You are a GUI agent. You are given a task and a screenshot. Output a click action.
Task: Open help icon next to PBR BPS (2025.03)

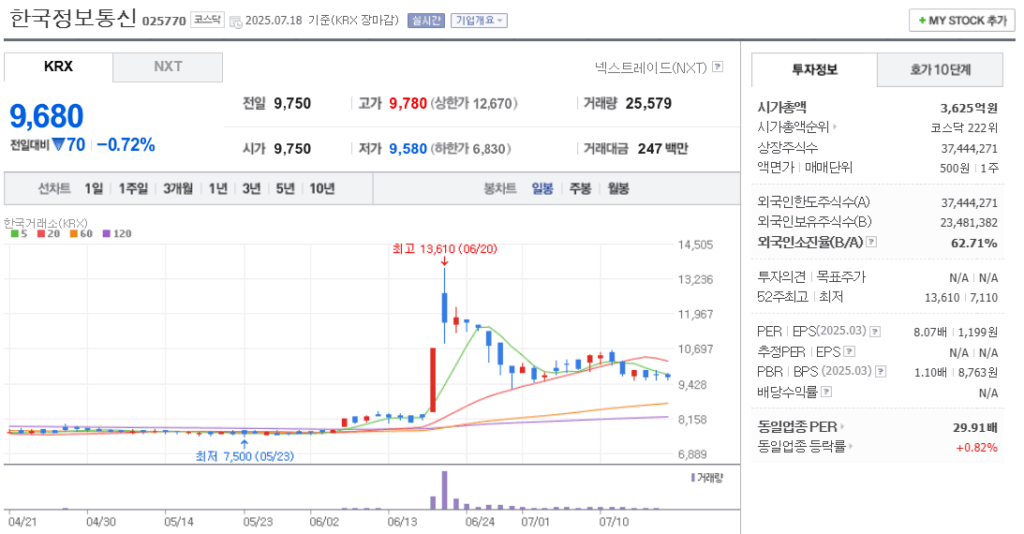click(x=880, y=371)
